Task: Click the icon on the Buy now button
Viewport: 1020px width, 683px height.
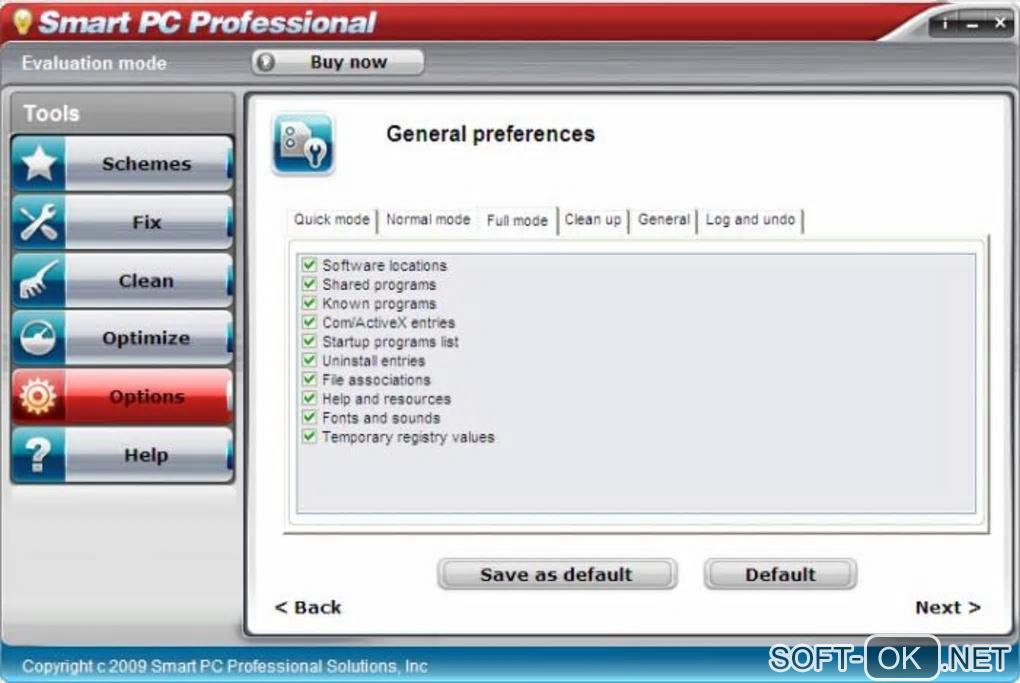Action: [265, 62]
